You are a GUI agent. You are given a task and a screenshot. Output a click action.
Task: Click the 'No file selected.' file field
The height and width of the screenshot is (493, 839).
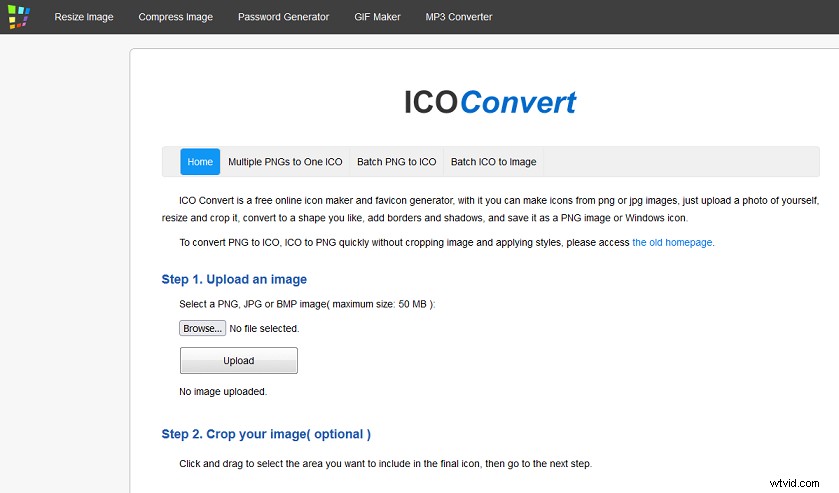pos(264,329)
